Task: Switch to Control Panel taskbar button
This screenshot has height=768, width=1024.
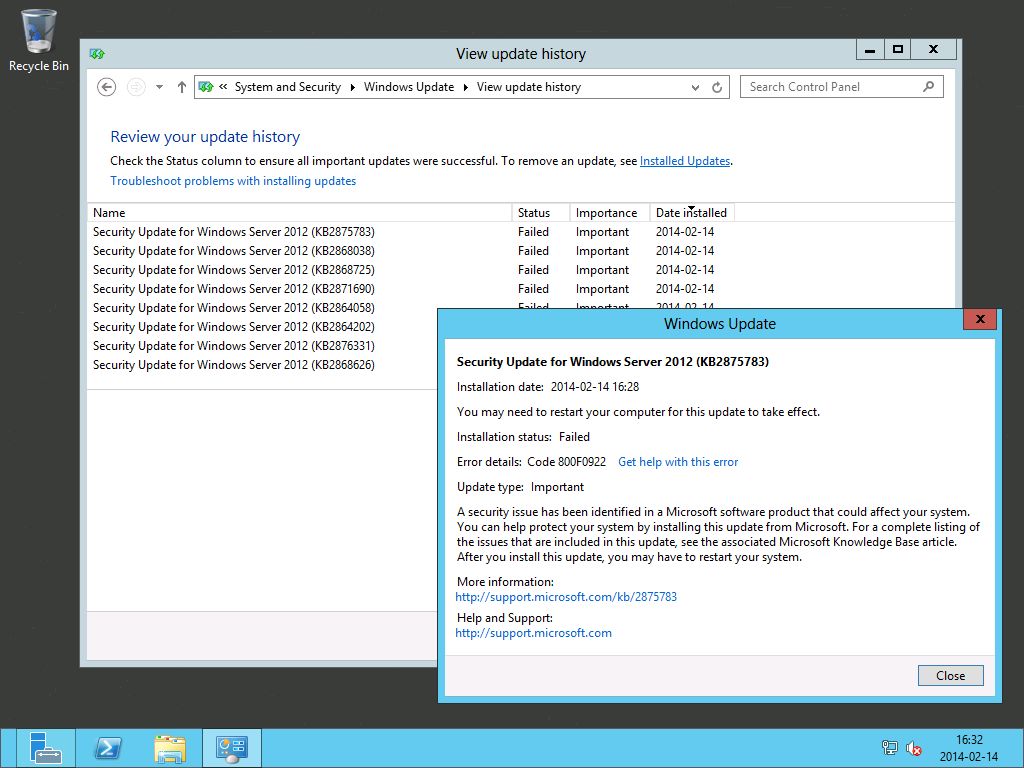Action: pos(232,748)
